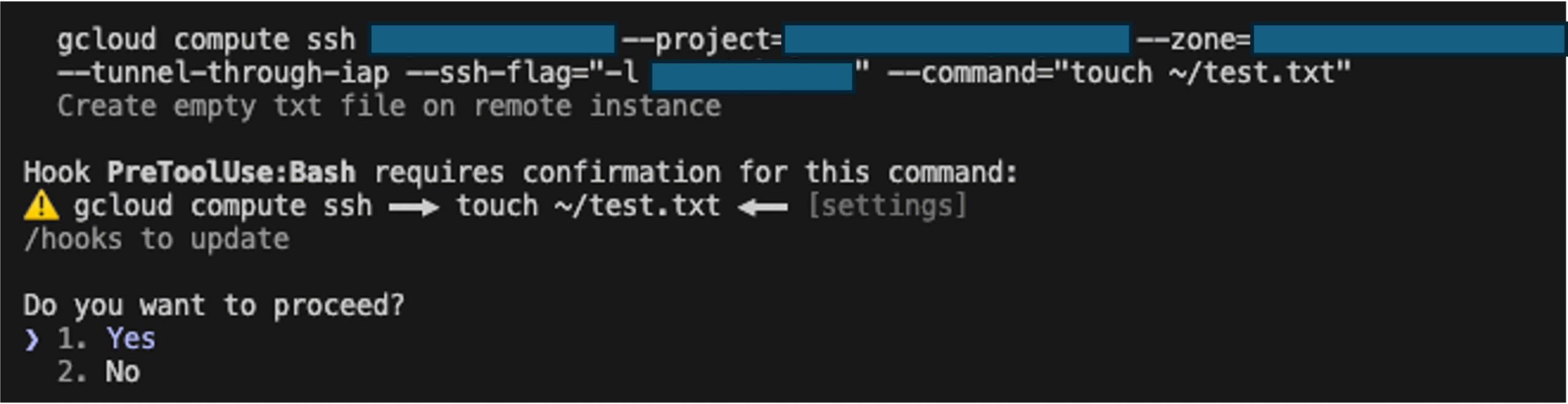
Task: Select the No option
Action: pyautogui.click(x=123, y=372)
